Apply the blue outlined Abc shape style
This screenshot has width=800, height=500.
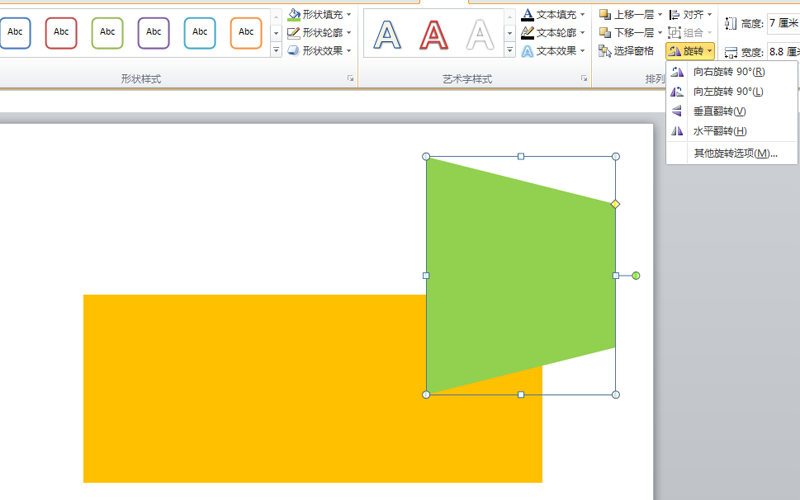(x=15, y=33)
